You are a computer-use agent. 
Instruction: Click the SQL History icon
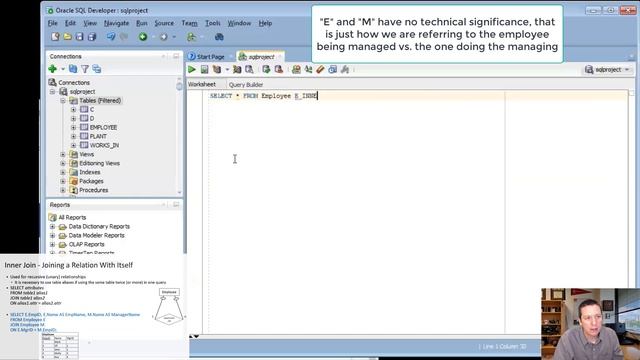coord(333,69)
